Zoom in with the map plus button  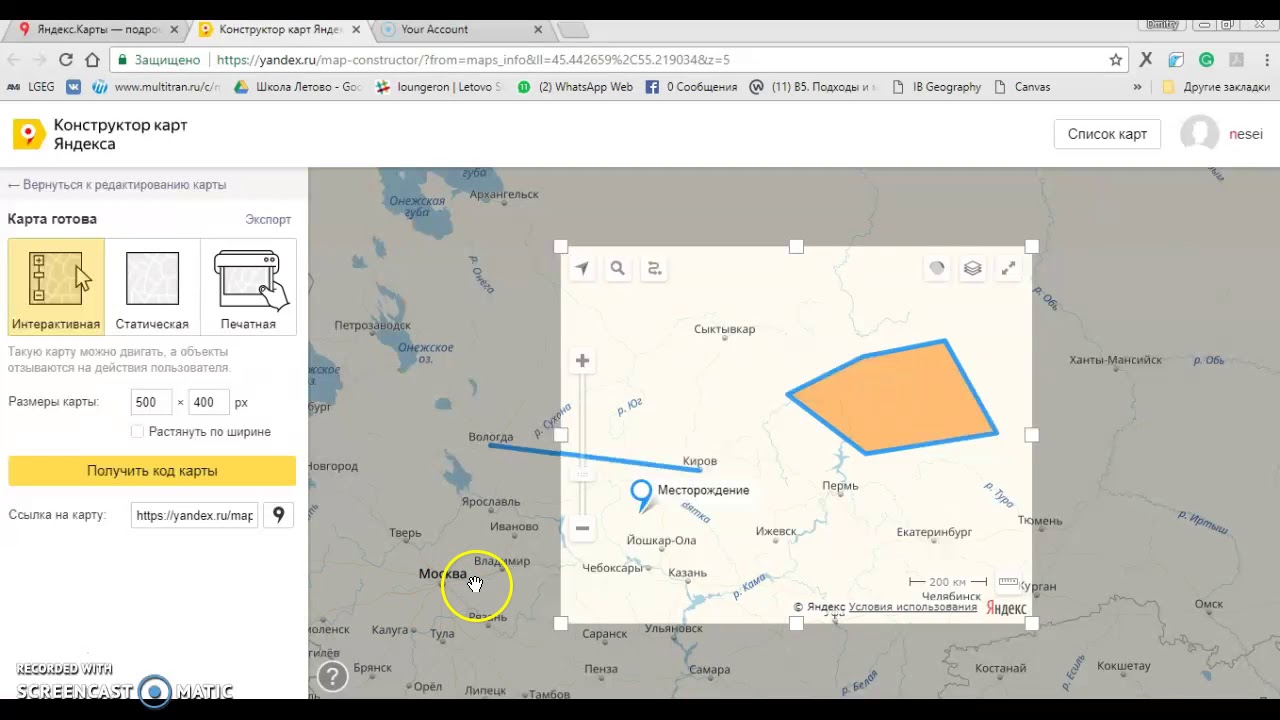tap(582, 361)
